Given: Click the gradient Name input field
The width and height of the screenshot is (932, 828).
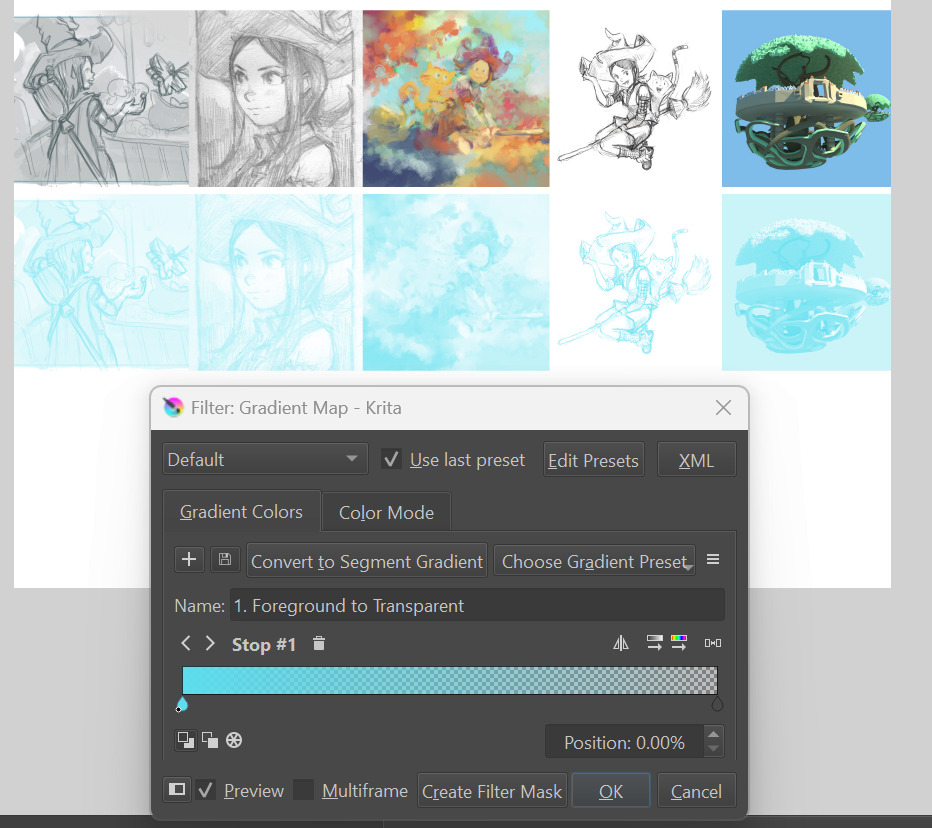Looking at the screenshot, I should click(477, 606).
